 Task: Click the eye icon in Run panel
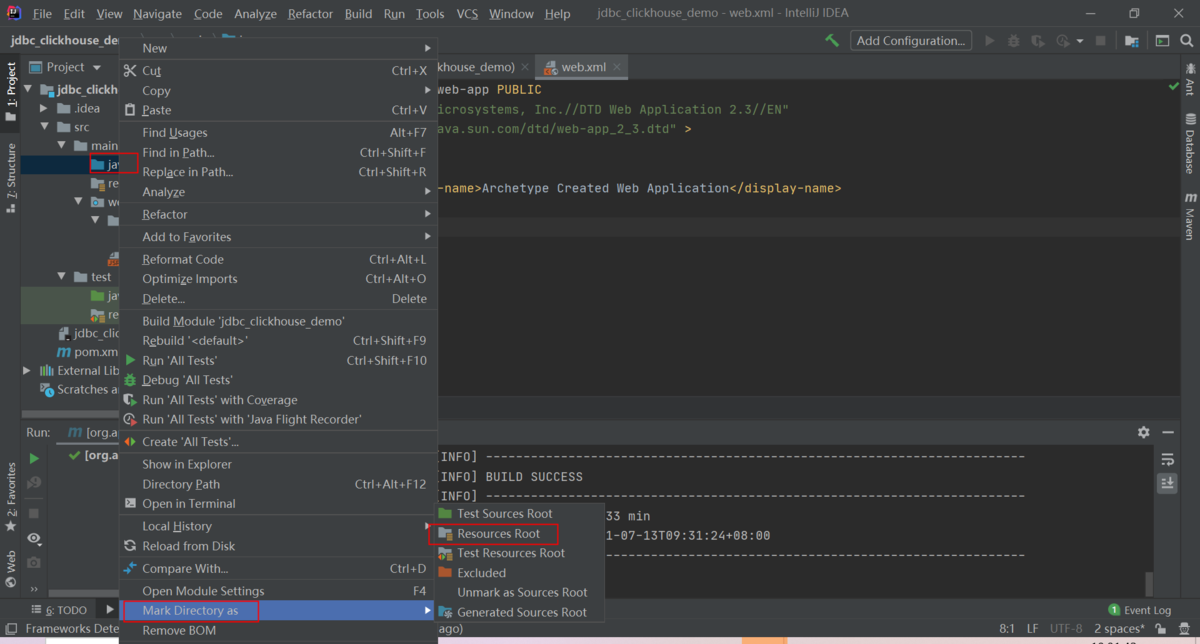point(34,538)
